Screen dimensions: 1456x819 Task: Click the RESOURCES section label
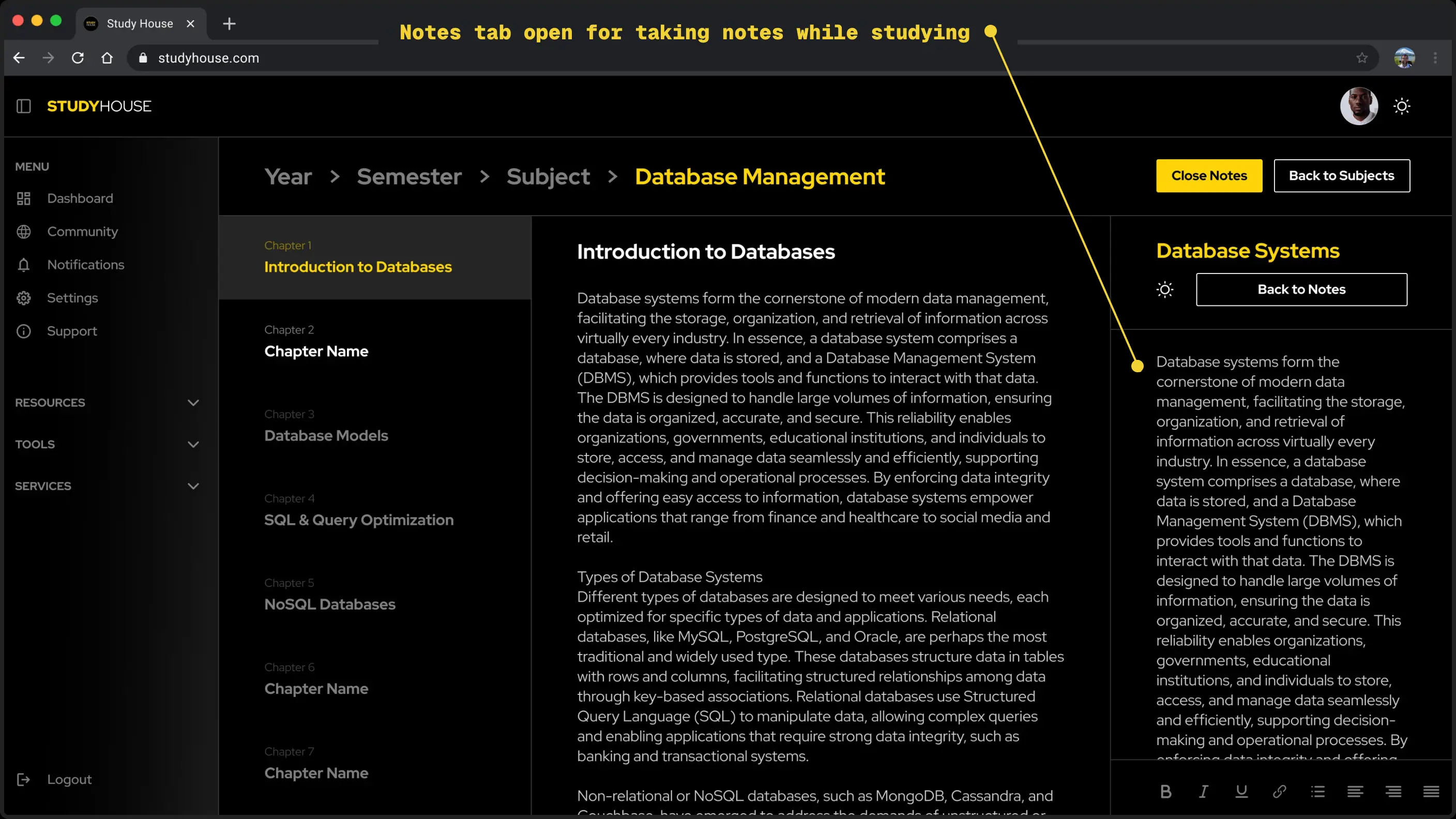(50, 402)
